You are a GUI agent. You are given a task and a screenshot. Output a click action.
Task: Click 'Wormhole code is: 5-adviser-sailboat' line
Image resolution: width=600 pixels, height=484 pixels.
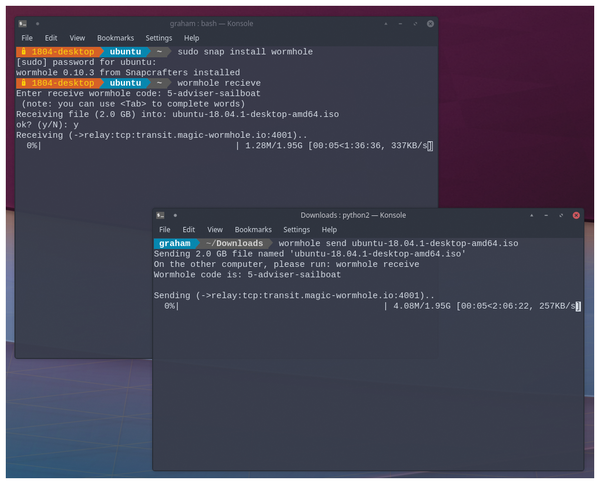point(247,275)
